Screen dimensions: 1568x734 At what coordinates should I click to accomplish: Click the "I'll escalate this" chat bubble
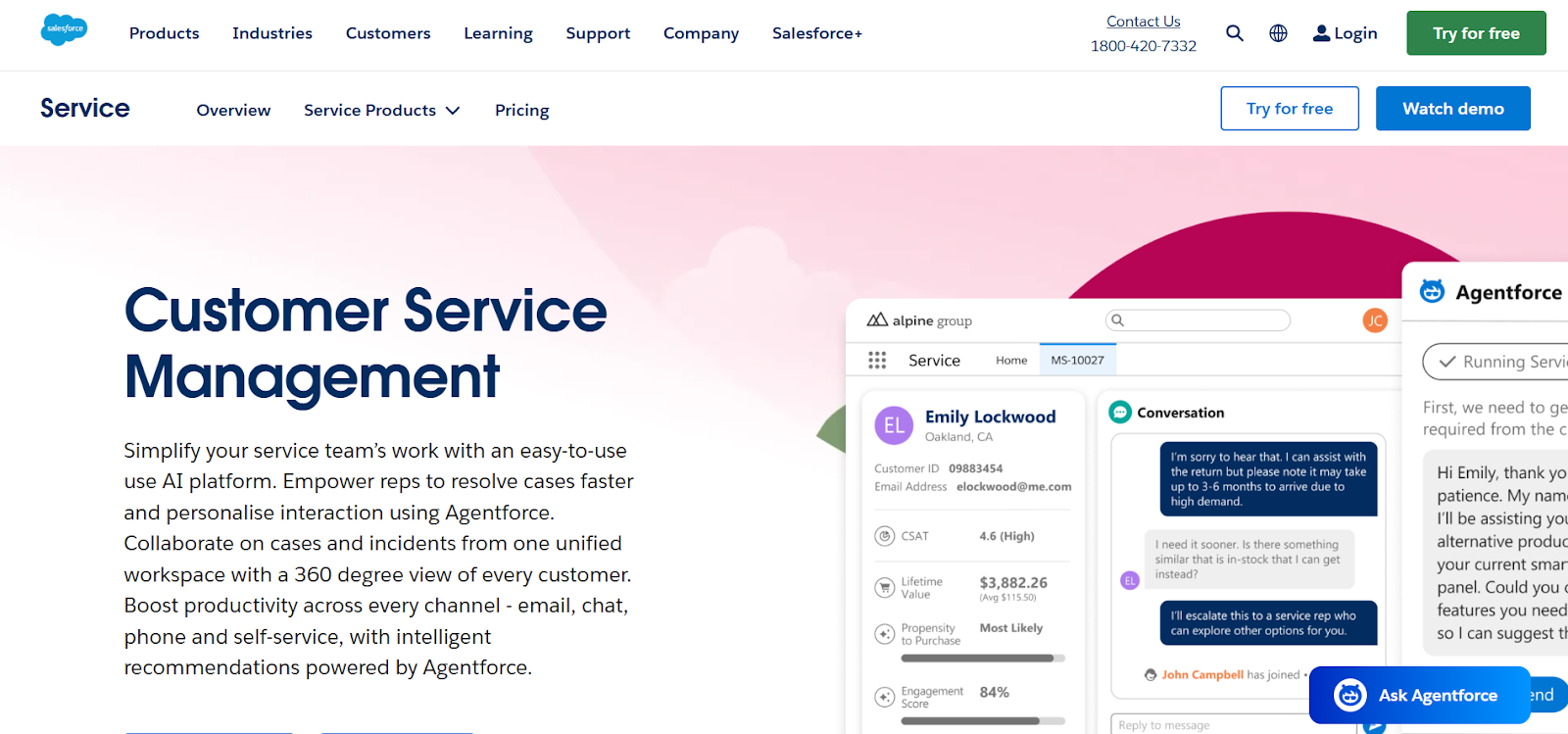tap(1268, 623)
